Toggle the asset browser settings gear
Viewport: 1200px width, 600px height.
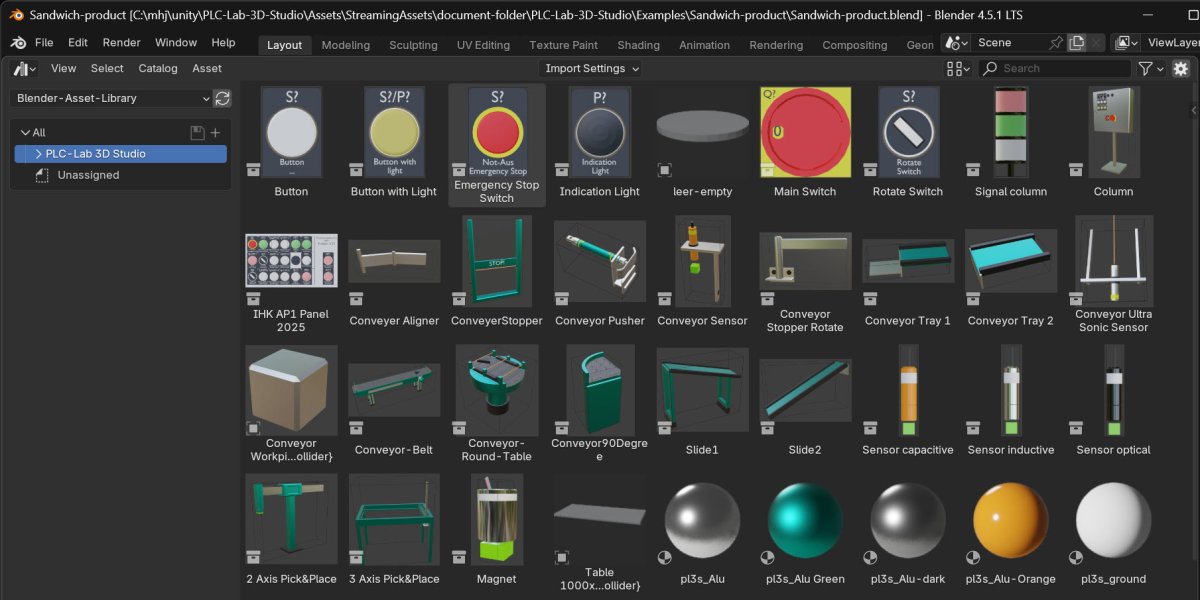1181,68
